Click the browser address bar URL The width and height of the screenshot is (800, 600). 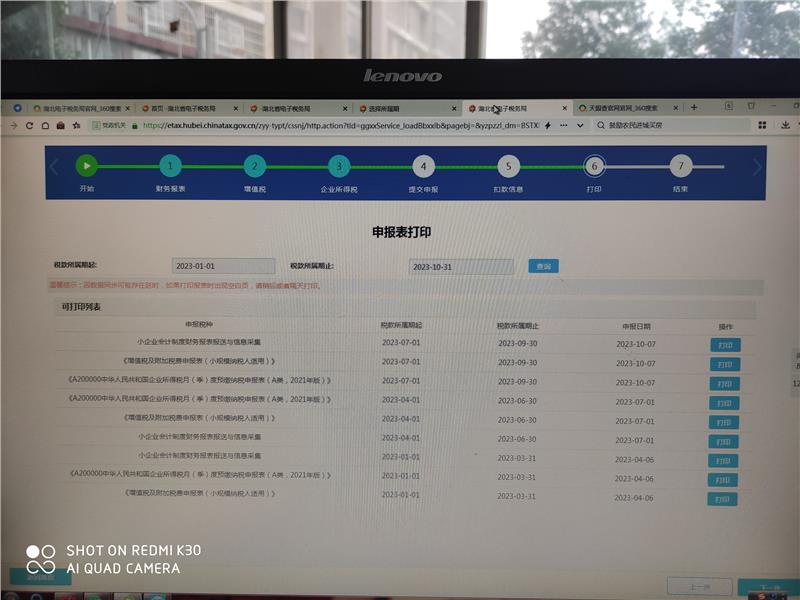(x=340, y=126)
